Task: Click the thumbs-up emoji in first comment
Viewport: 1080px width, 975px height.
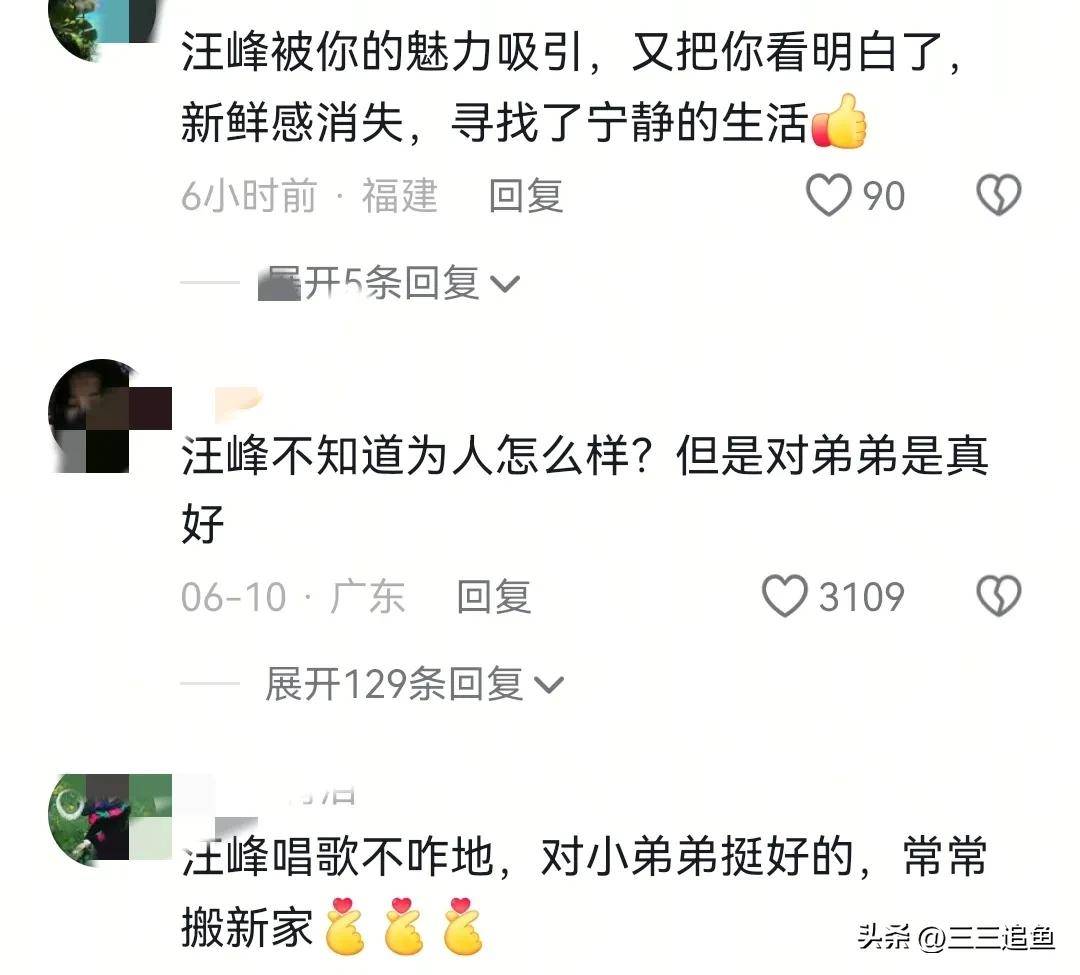Action: (838, 122)
